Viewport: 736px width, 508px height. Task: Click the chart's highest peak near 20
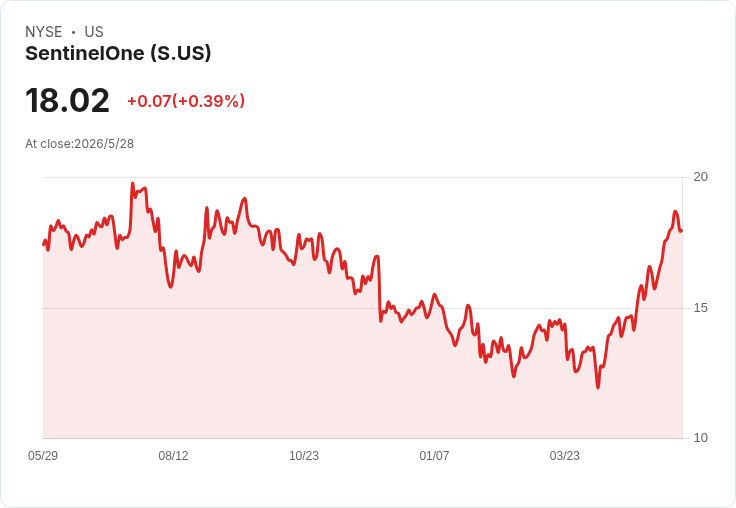point(132,184)
